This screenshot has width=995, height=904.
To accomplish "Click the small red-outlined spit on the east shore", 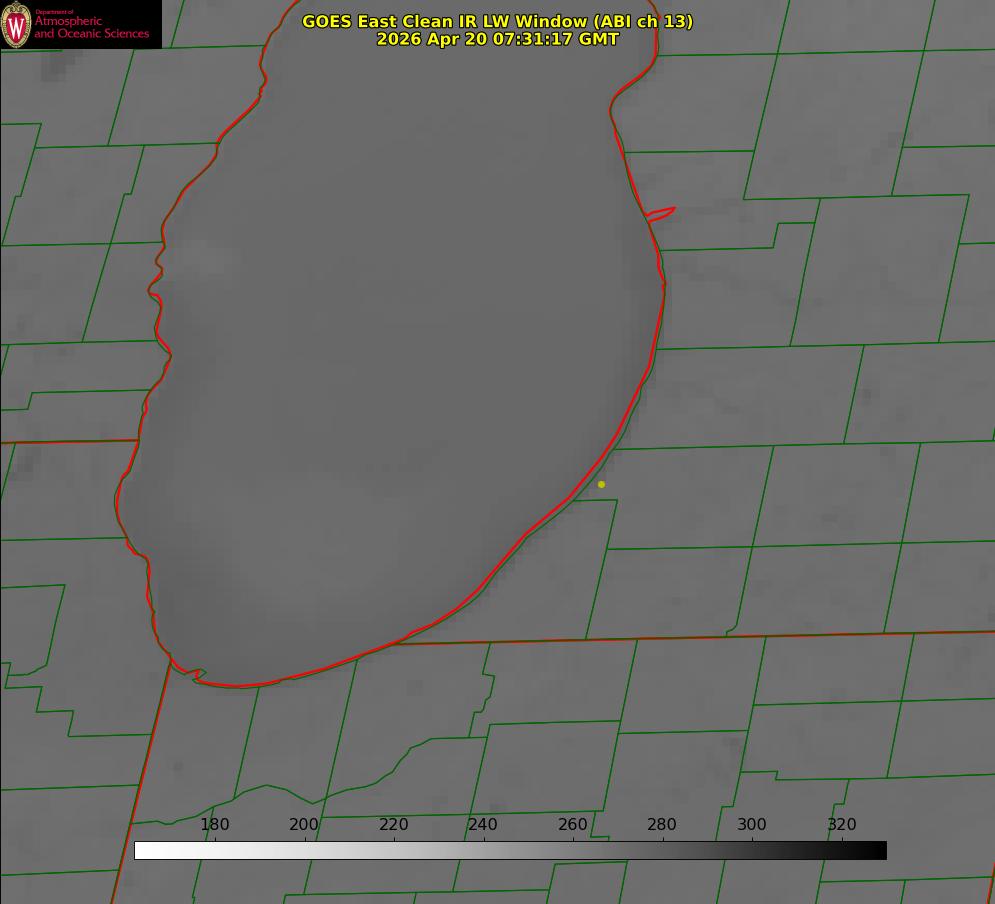I will point(661,214).
